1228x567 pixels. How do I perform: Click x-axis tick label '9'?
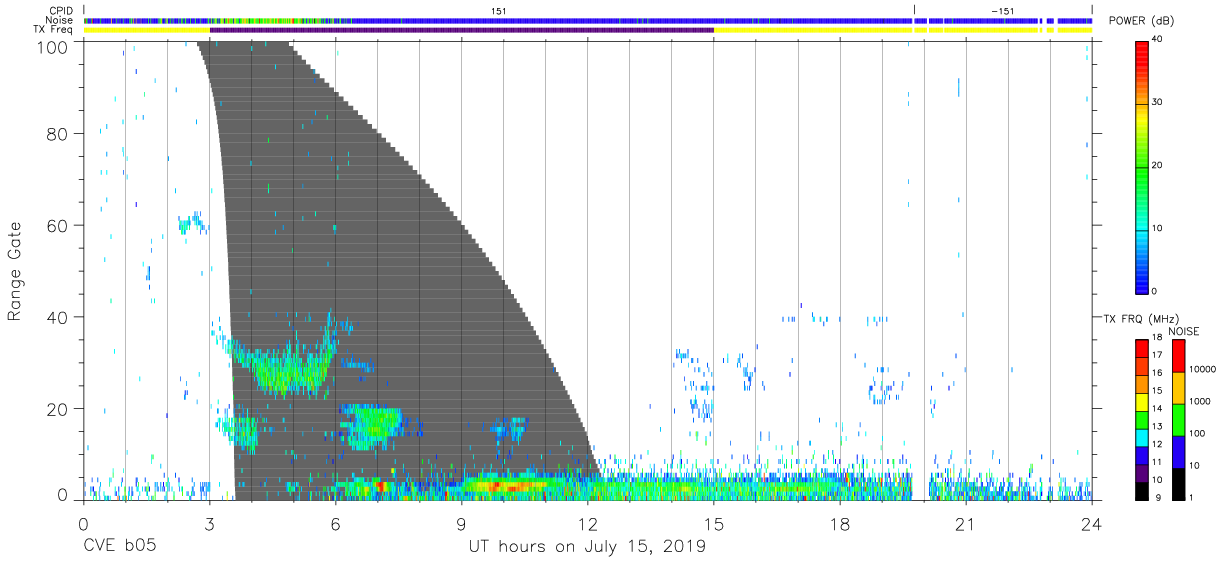tap(461, 524)
